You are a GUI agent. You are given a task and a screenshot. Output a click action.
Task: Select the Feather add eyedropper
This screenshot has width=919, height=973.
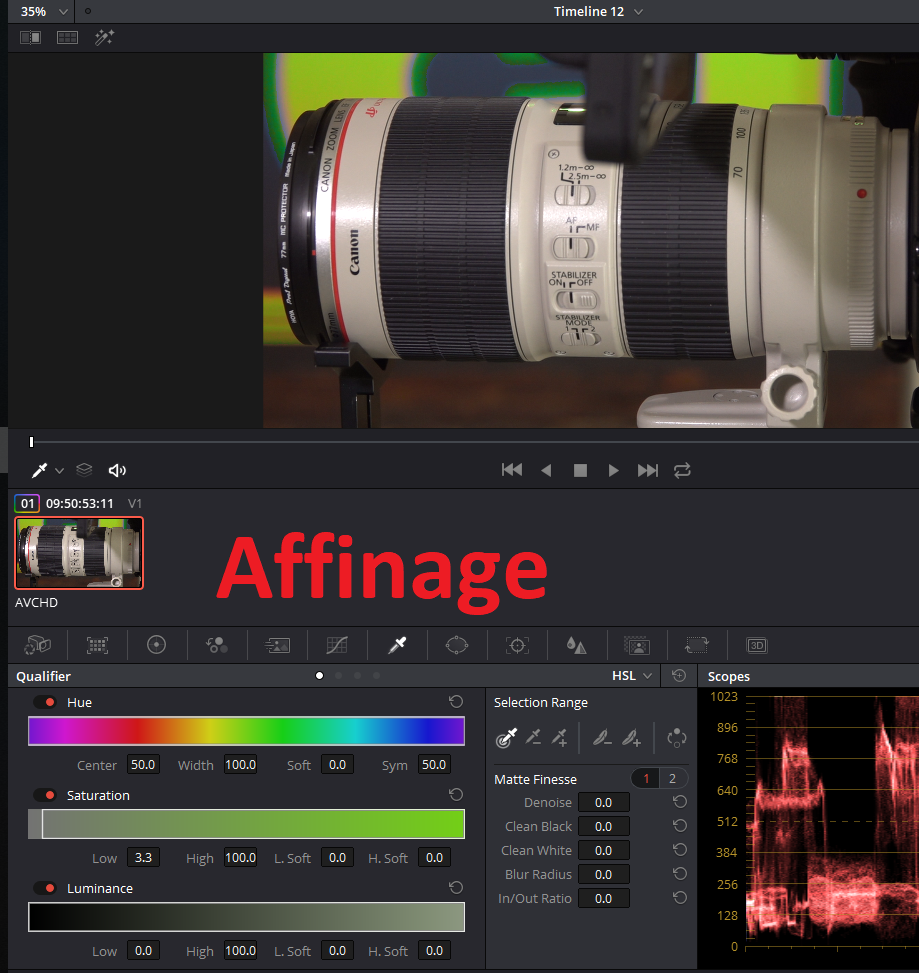[631, 738]
